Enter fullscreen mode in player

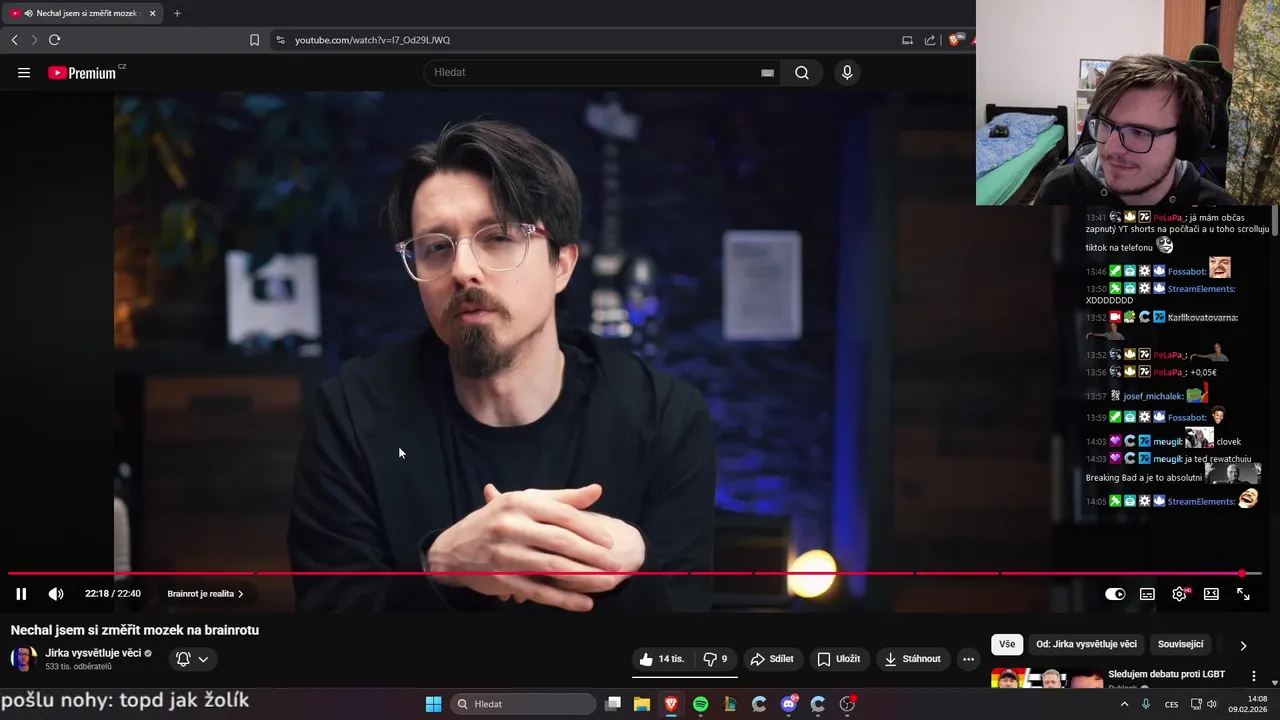coord(1243,594)
